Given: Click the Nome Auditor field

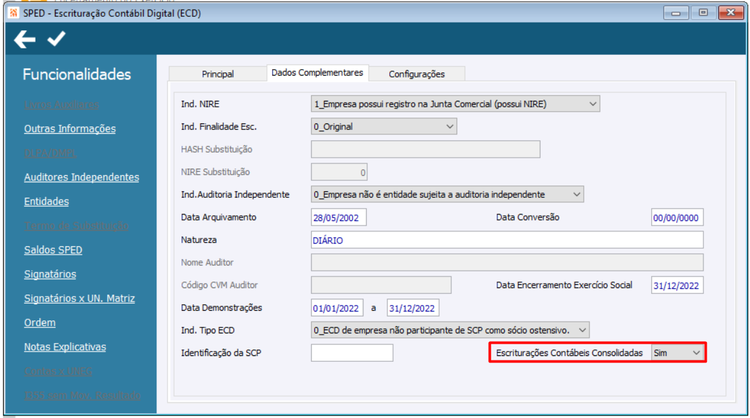Looking at the screenshot, I should [507, 263].
